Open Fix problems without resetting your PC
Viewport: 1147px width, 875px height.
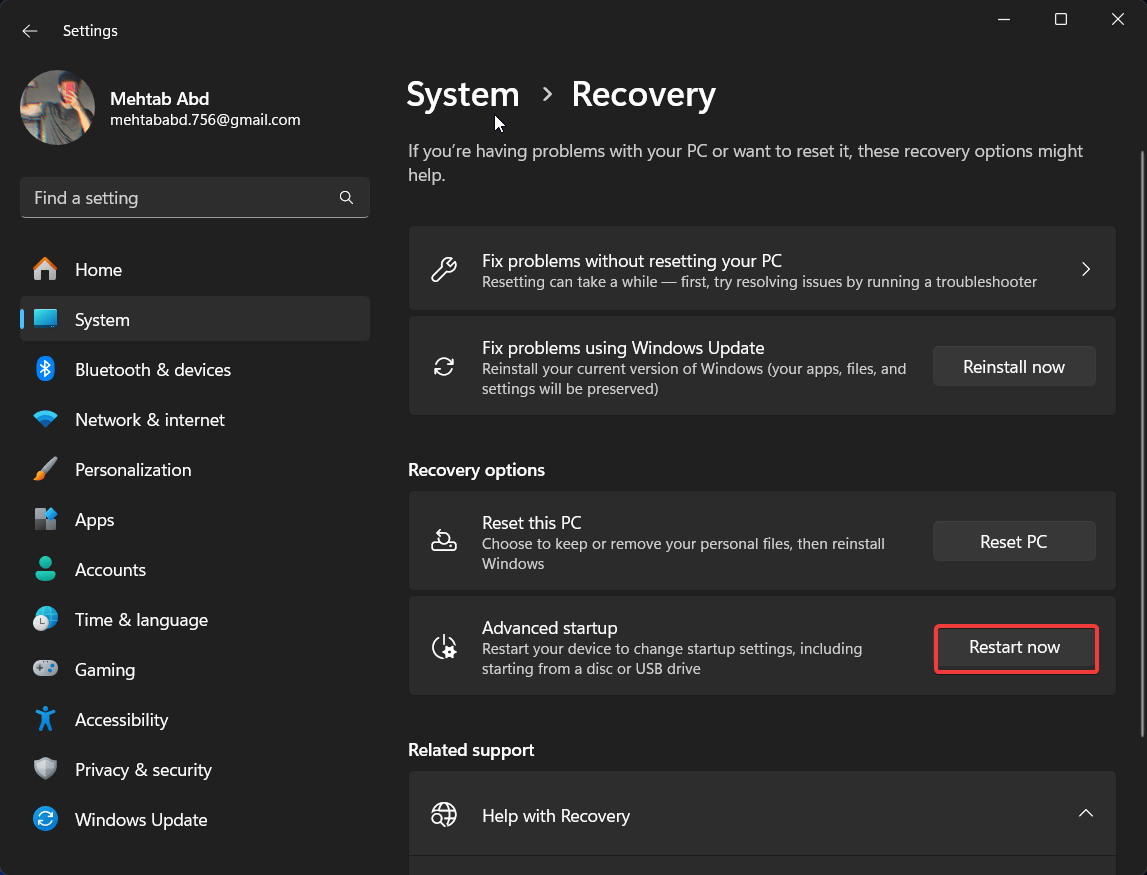[x=761, y=269]
